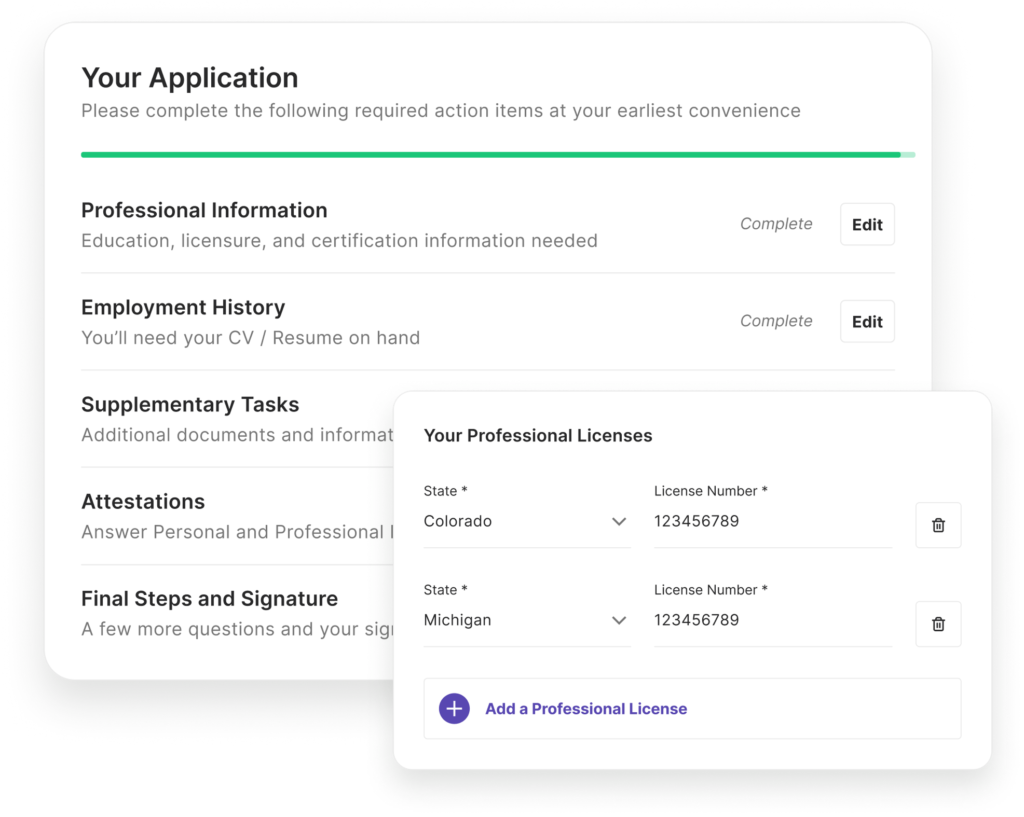Expand the Colorado state dropdown chevron
This screenshot has width=1024, height=817.
point(619,522)
